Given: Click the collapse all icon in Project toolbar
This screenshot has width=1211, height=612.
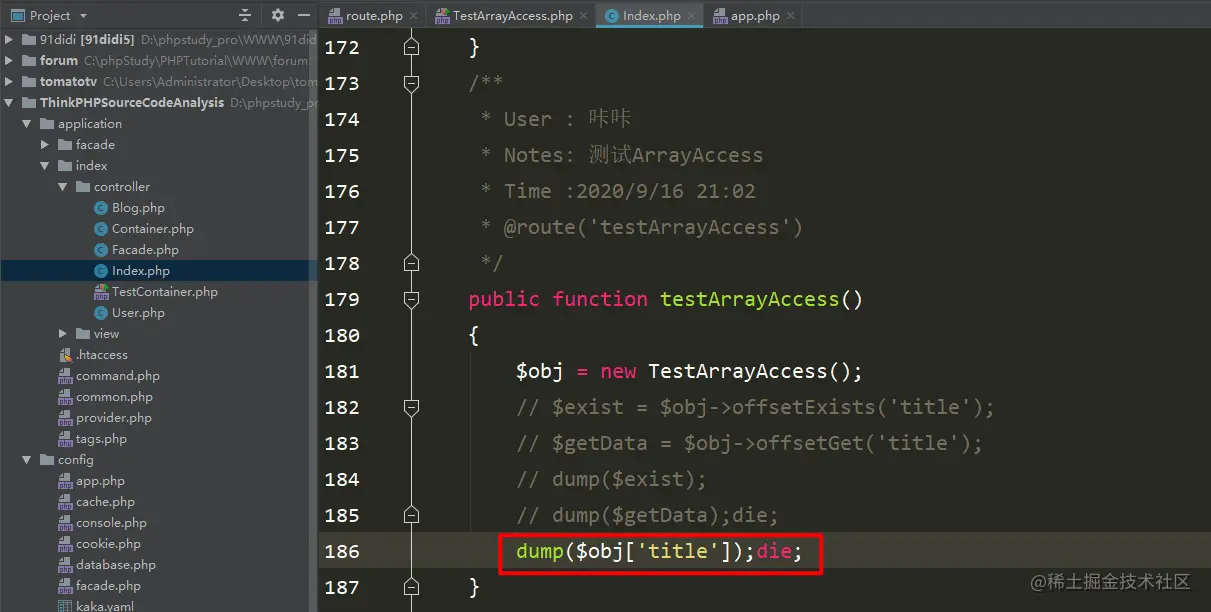Looking at the screenshot, I should [245, 15].
